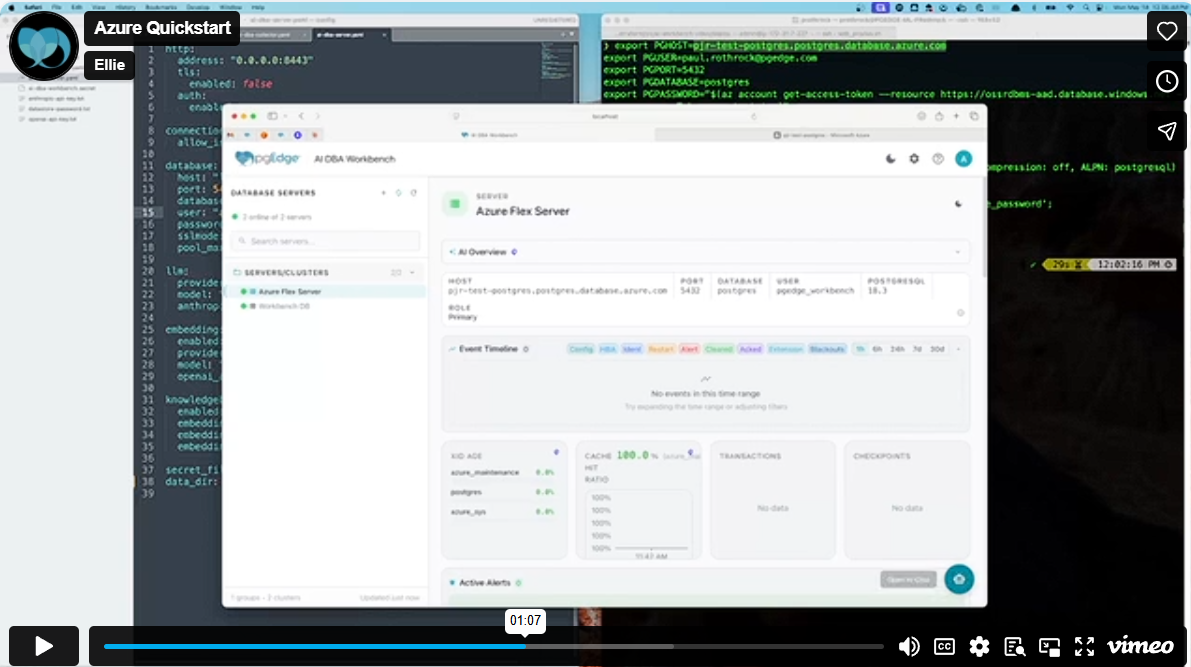Open Safari sidebar options dropdown arrow
The image size is (1191, 667).
(285, 116)
